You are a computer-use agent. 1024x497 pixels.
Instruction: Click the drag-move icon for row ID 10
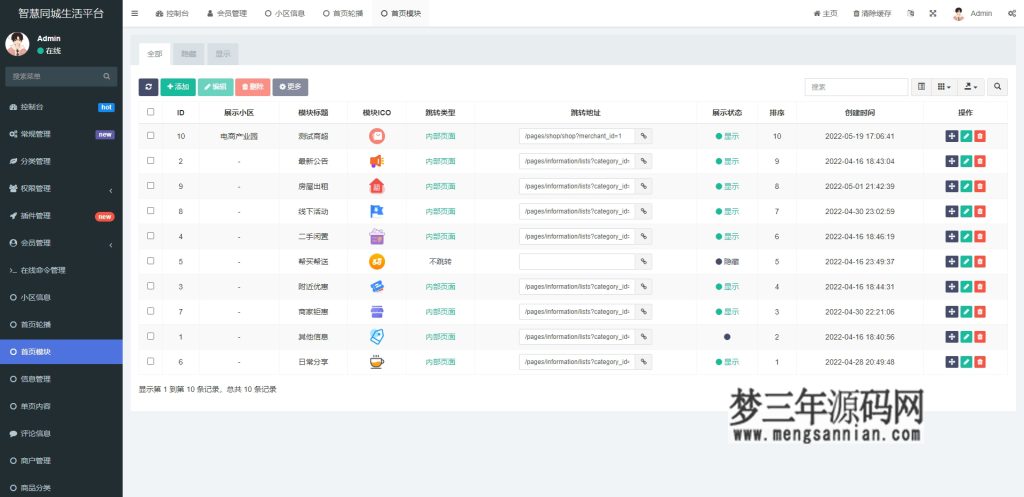click(952, 136)
